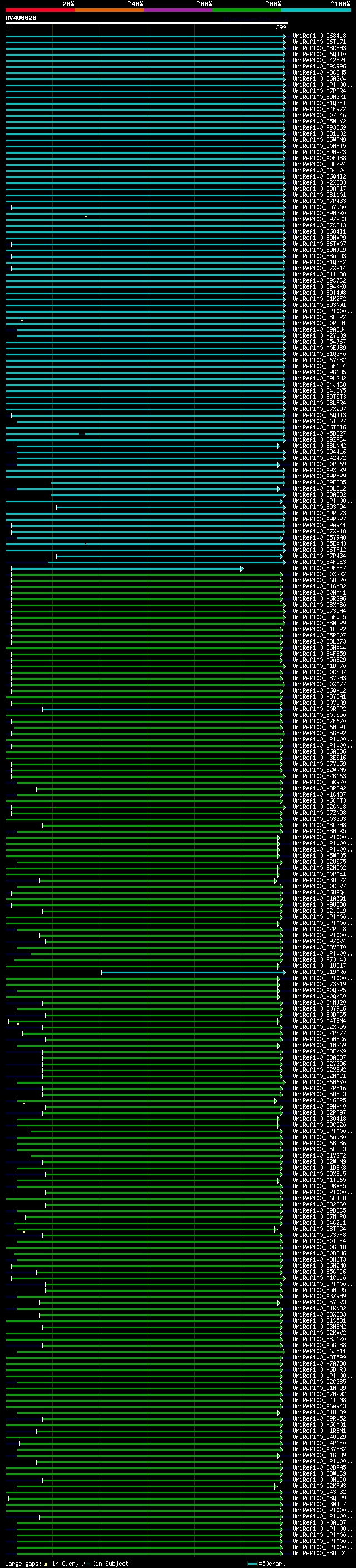This screenshot has width=356, height=1568.
Task: Select hit label UniRef100_Q19MR0
Action: tap(319, 973)
